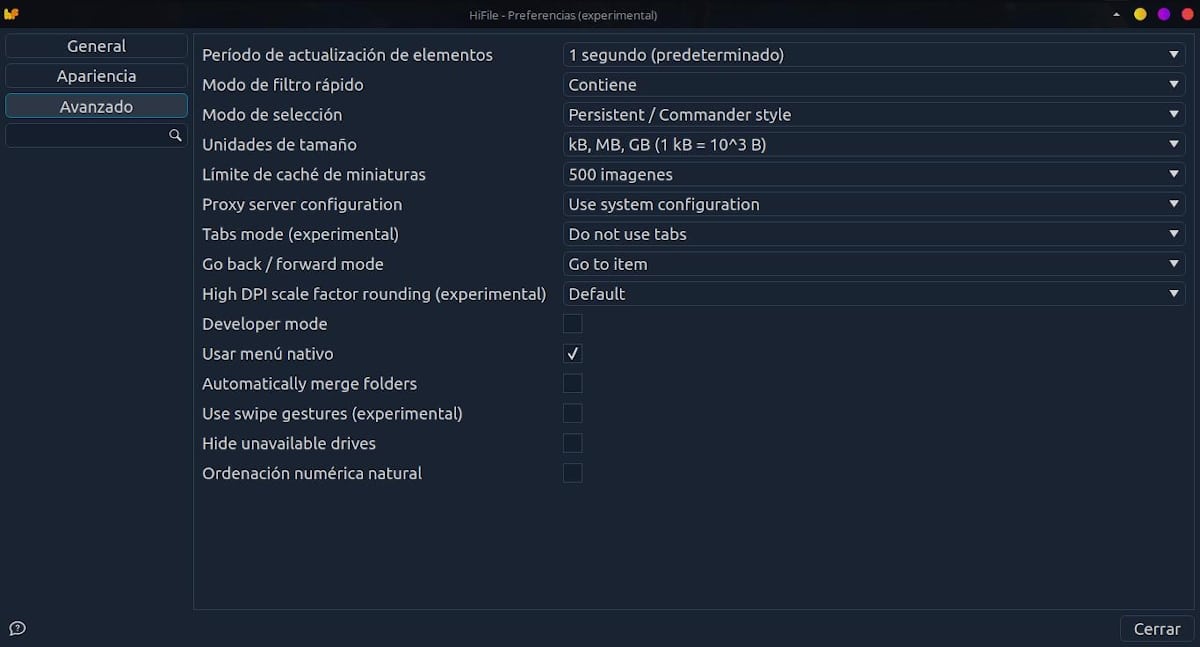
Task: Click the small up-arrow titlebar icon
Action: pyautogui.click(x=1117, y=15)
